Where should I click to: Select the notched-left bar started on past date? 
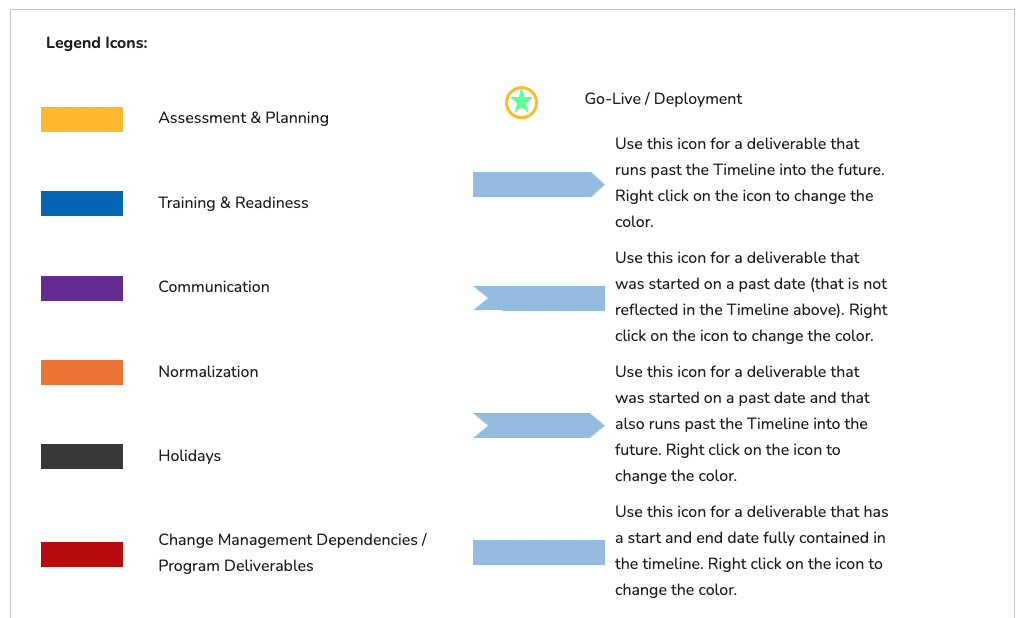[539, 299]
